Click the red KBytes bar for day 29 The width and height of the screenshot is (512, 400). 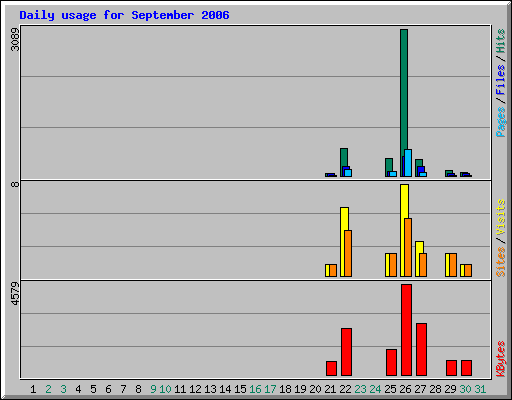pos(452,368)
